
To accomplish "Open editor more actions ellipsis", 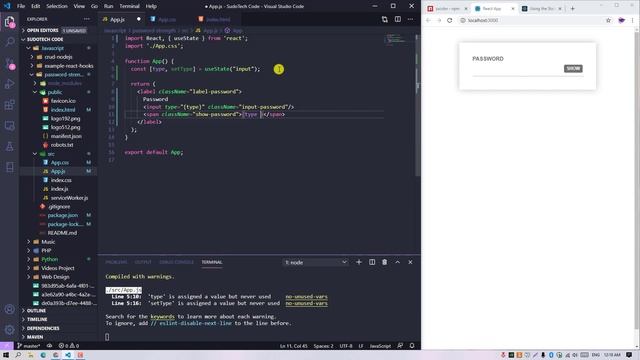I will pos(410,19).
